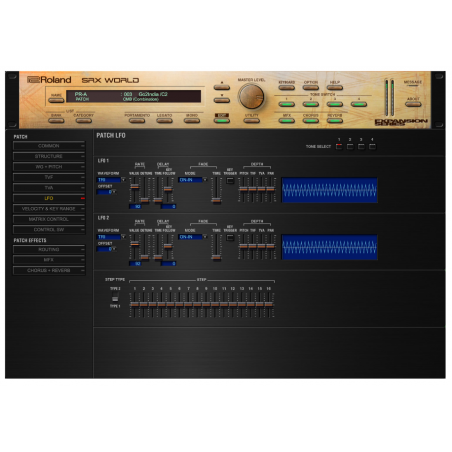Select the LFO page tab

pyautogui.click(x=49, y=198)
